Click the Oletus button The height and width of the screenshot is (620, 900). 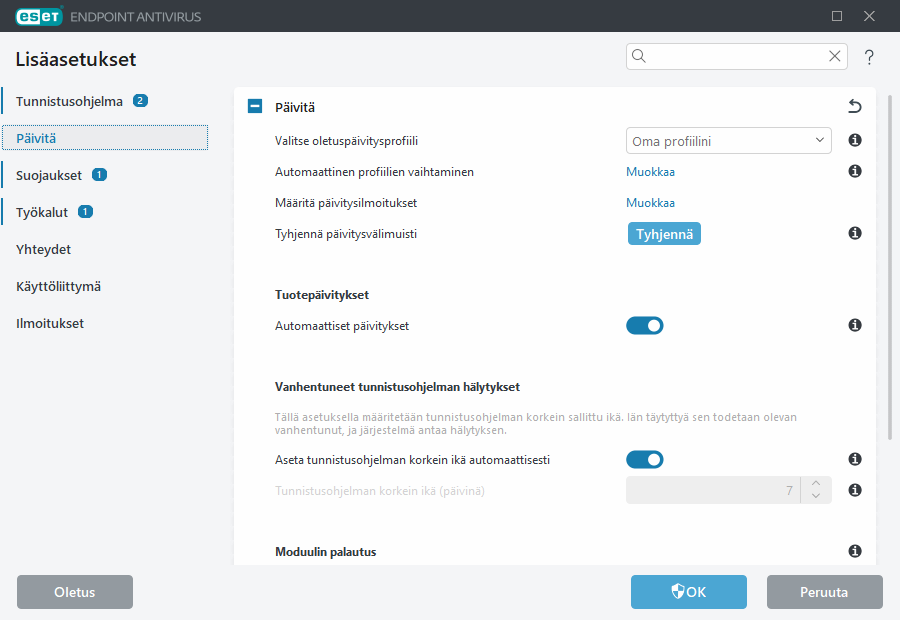75,592
